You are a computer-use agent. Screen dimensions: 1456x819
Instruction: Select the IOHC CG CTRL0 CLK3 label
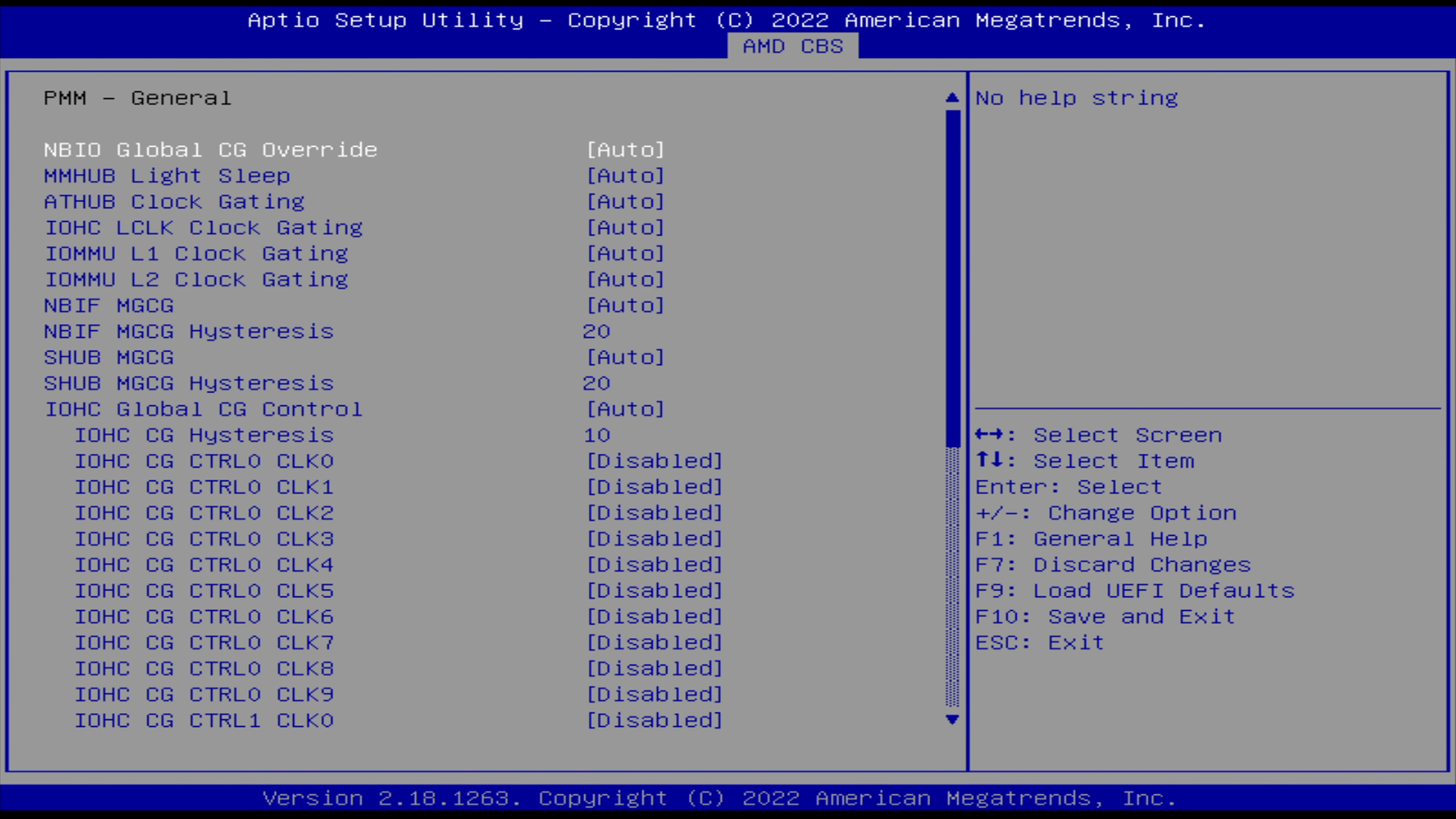tap(204, 539)
